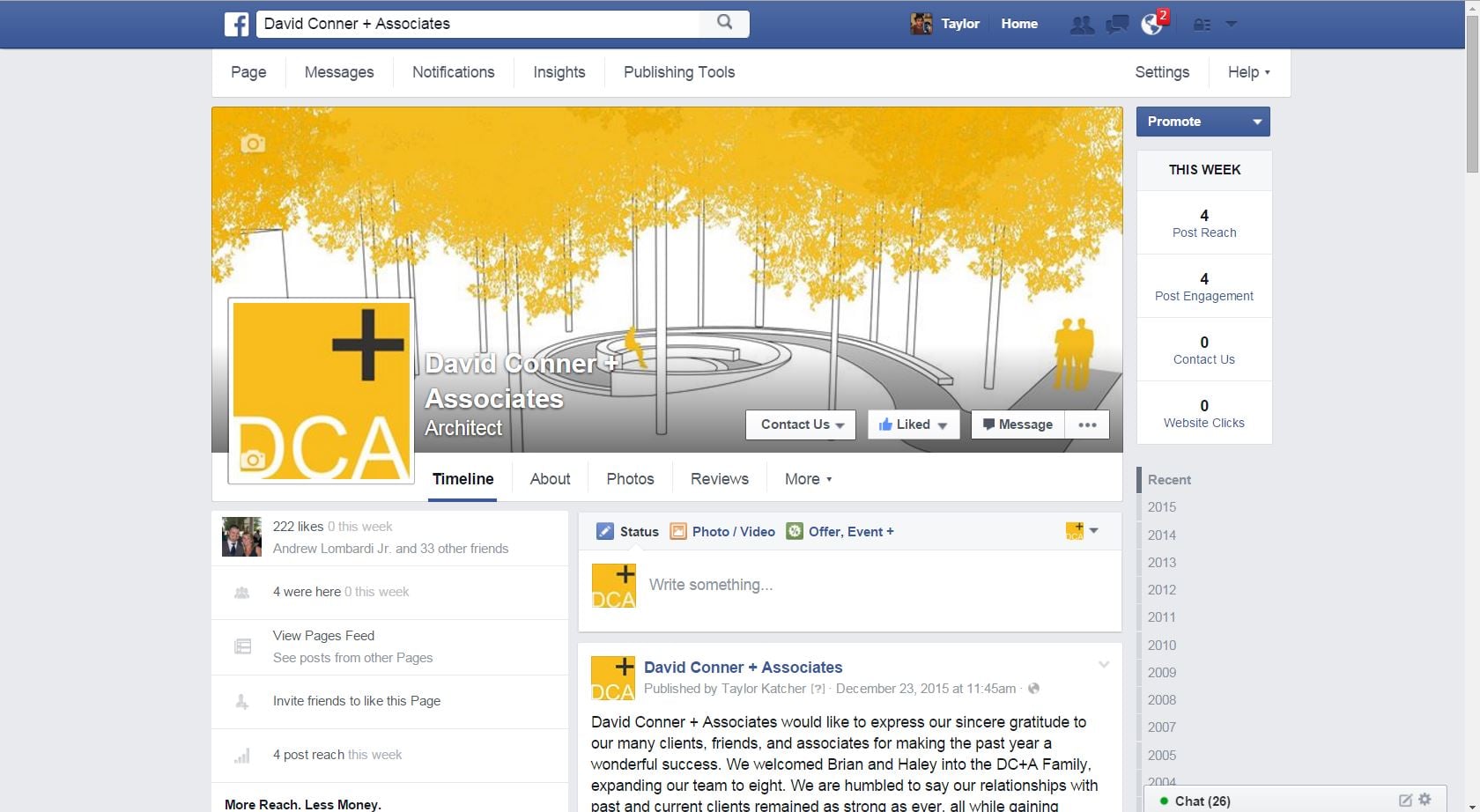
Task: Click the ellipsis more-actions button on cover
Action: click(1087, 424)
